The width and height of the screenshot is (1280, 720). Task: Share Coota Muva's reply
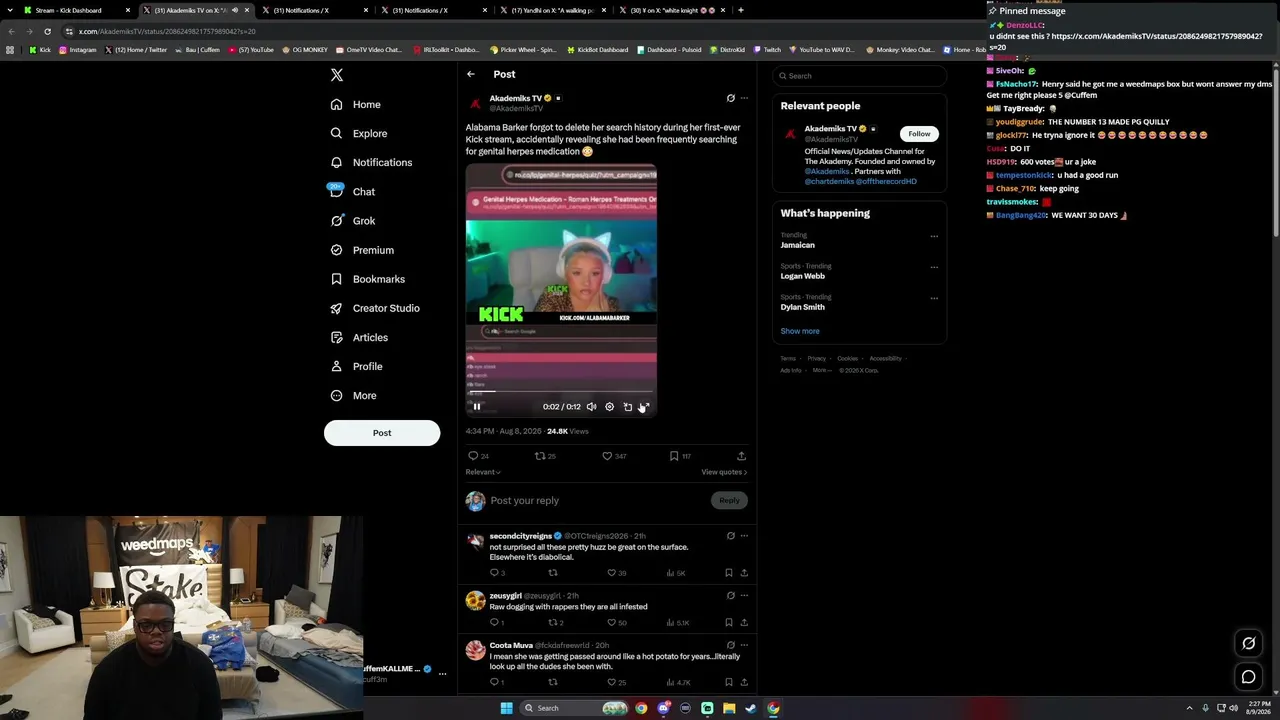click(x=744, y=682)
